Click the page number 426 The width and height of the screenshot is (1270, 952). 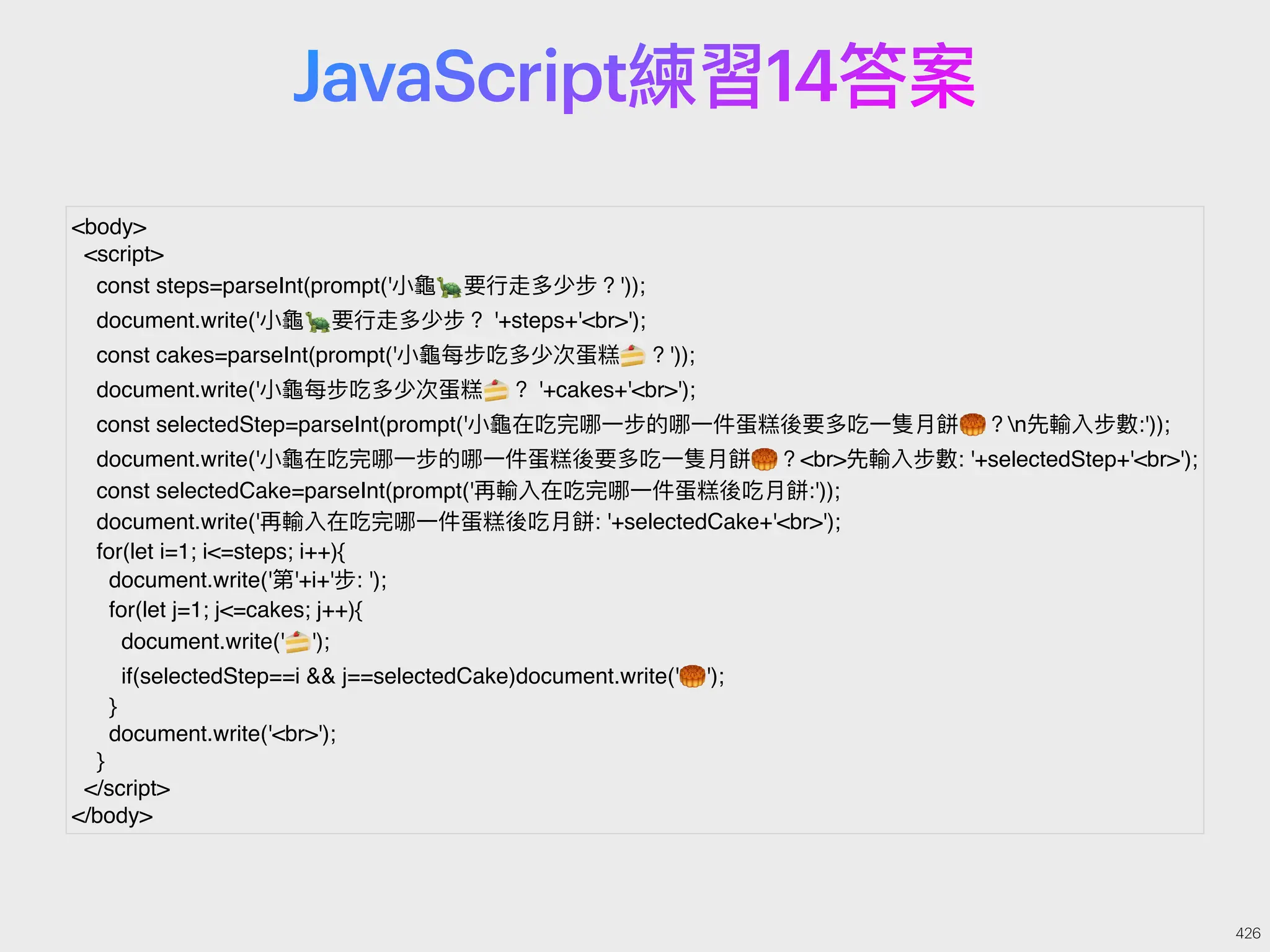click(1248, 933)
